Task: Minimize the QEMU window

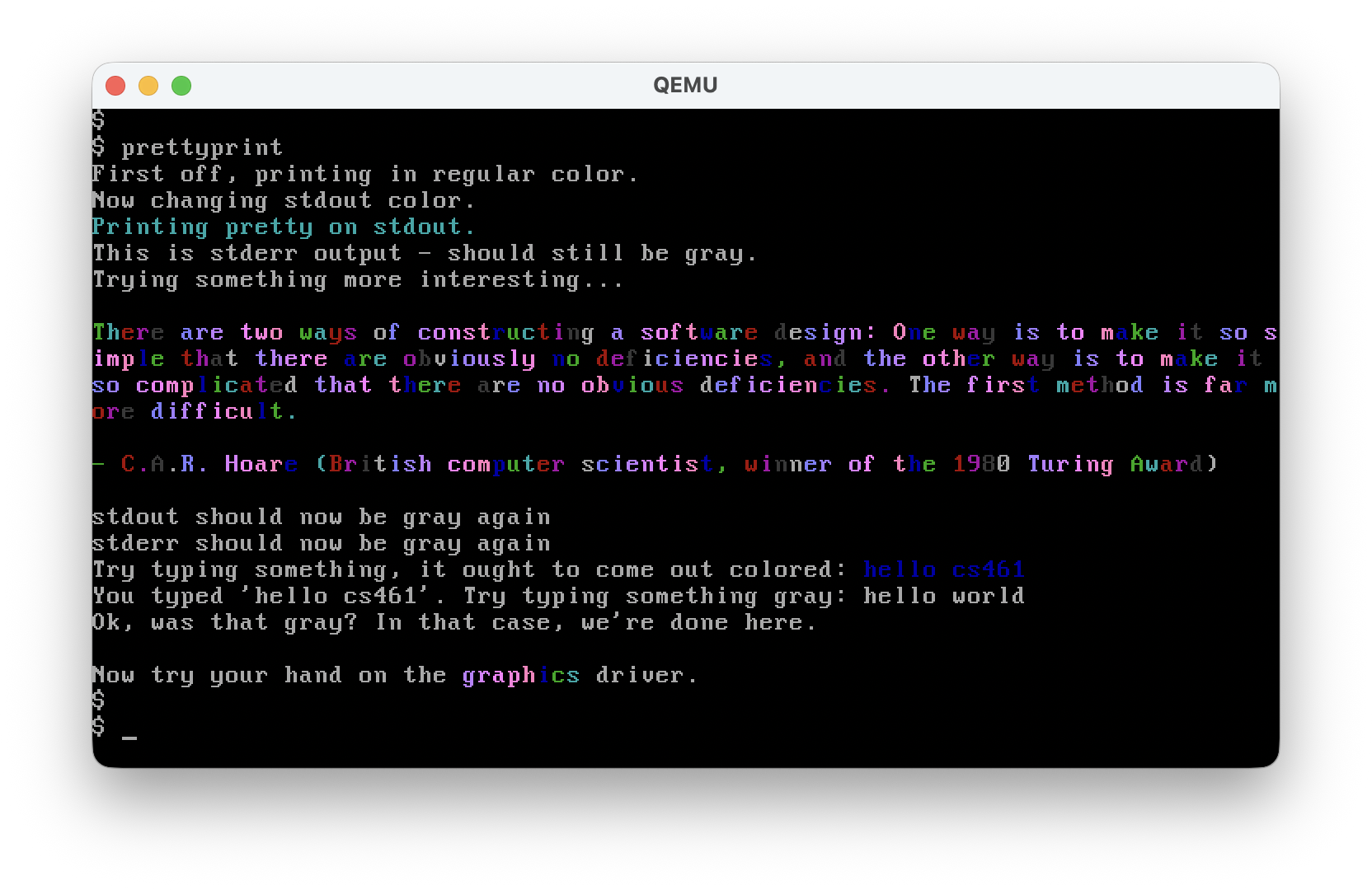Action: click(148, 85)
